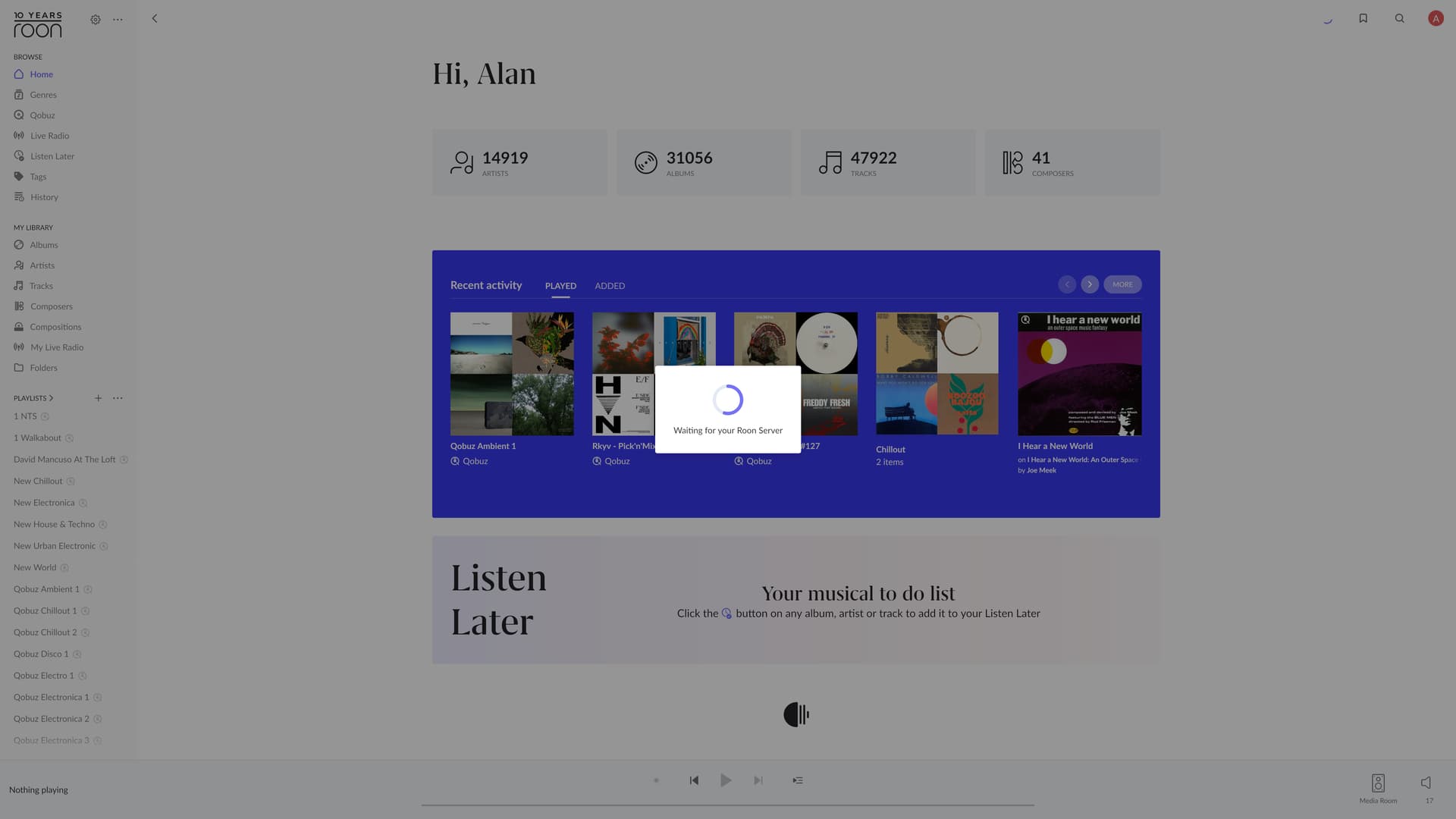This screenshot has height=819, width=1456.
Task: Open Composers in My Library
Action: click(x=43, y=306)
